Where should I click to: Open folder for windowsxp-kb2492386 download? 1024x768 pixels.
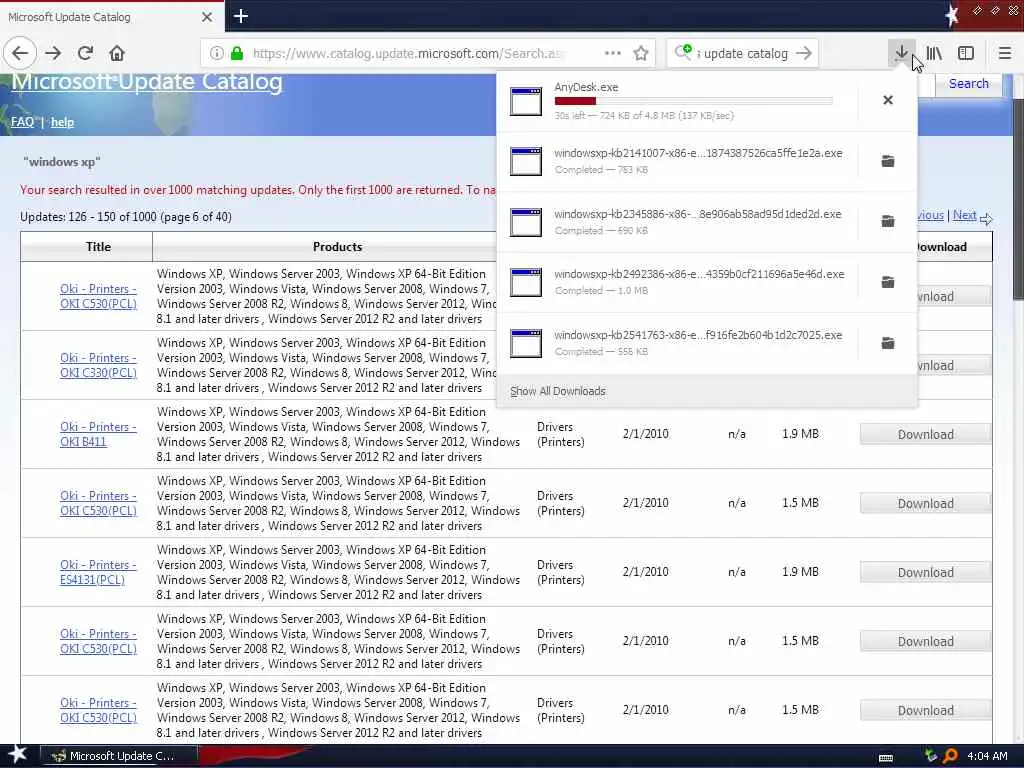(x=888, y=282)
